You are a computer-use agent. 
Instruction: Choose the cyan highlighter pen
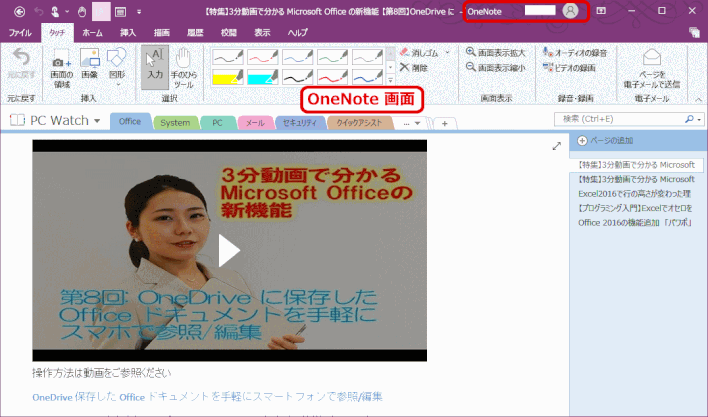click(262, 77)
